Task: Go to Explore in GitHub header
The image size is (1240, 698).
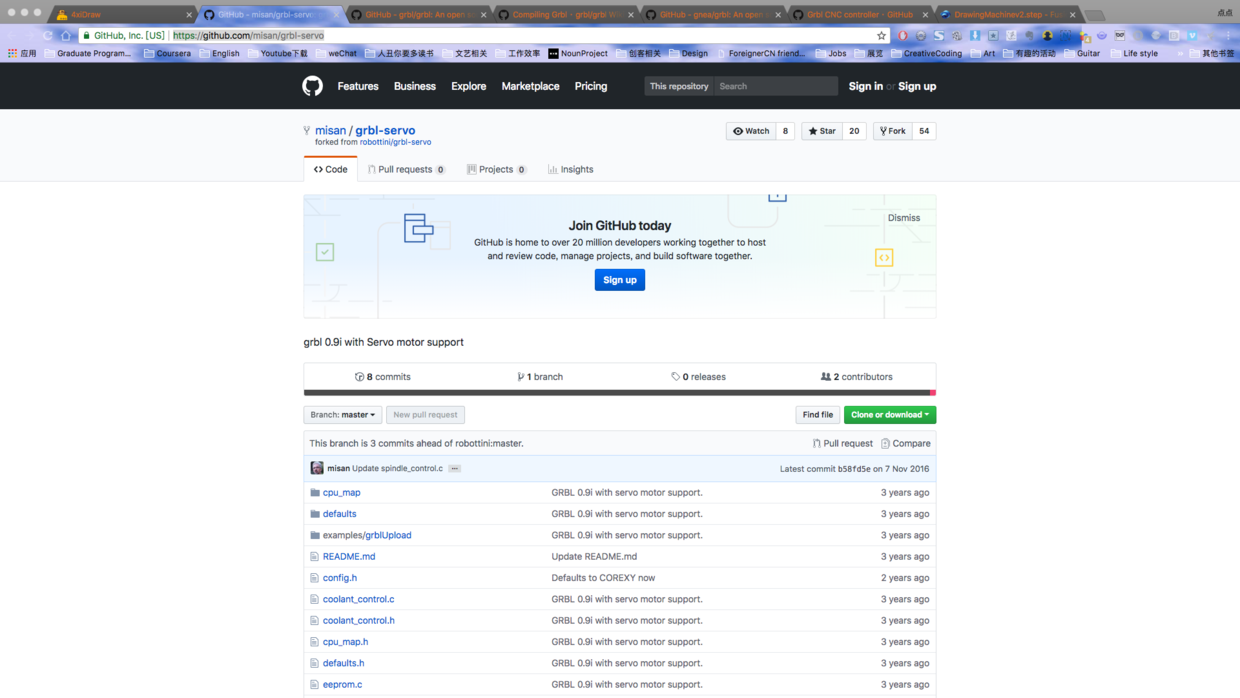Action: (x=468, y=86)
